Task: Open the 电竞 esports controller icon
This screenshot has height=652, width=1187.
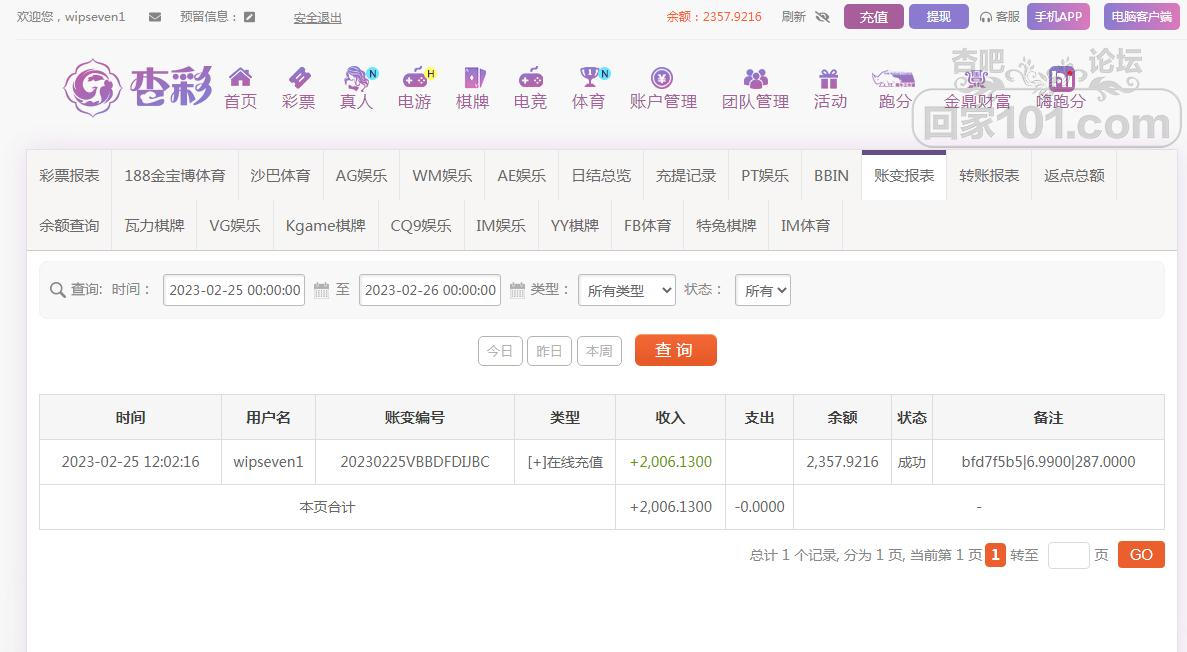Action: (x=530, y=76)
